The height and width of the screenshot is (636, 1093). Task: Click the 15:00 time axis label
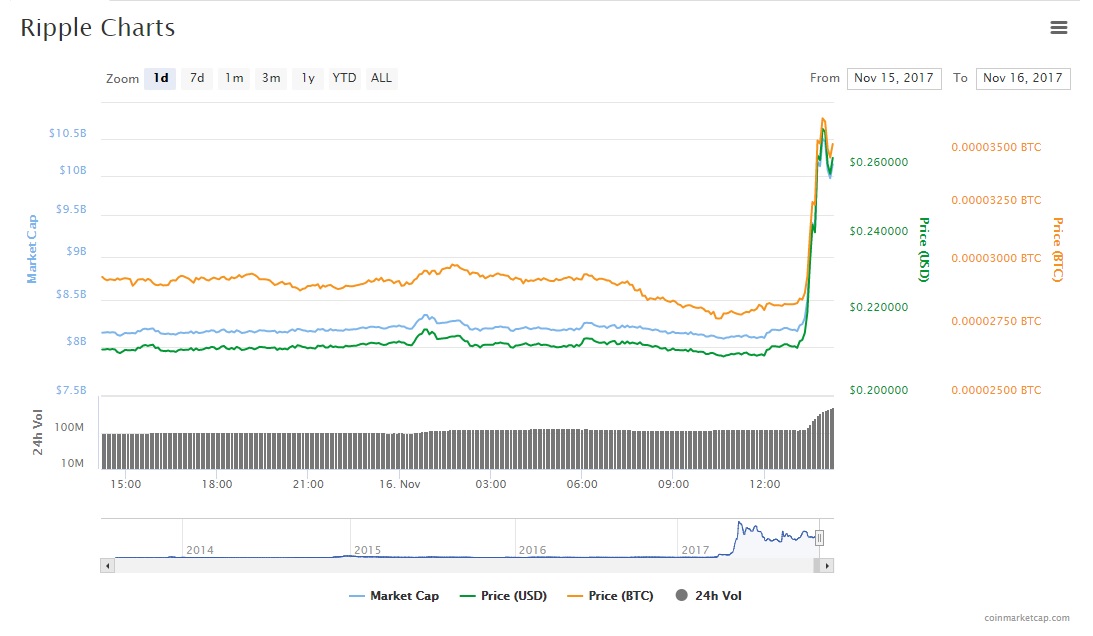[x=125, y=484]
